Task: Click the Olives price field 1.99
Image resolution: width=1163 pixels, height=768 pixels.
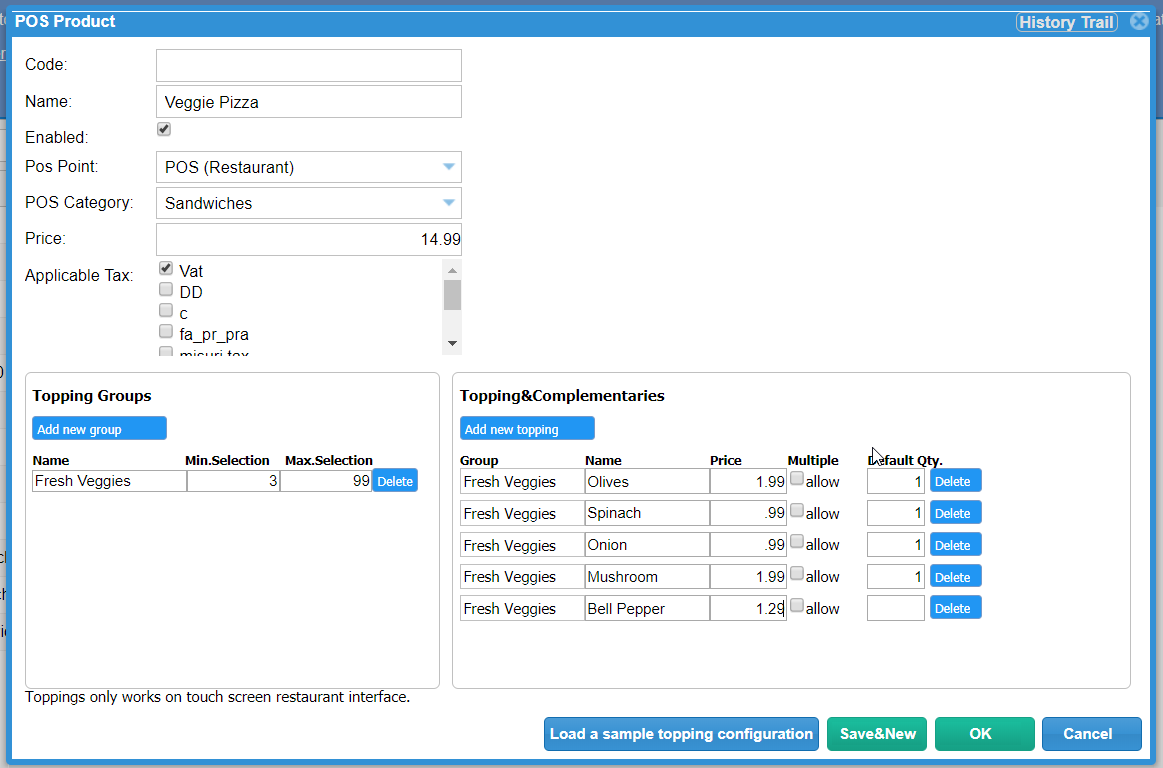Action: pos(748,482)
